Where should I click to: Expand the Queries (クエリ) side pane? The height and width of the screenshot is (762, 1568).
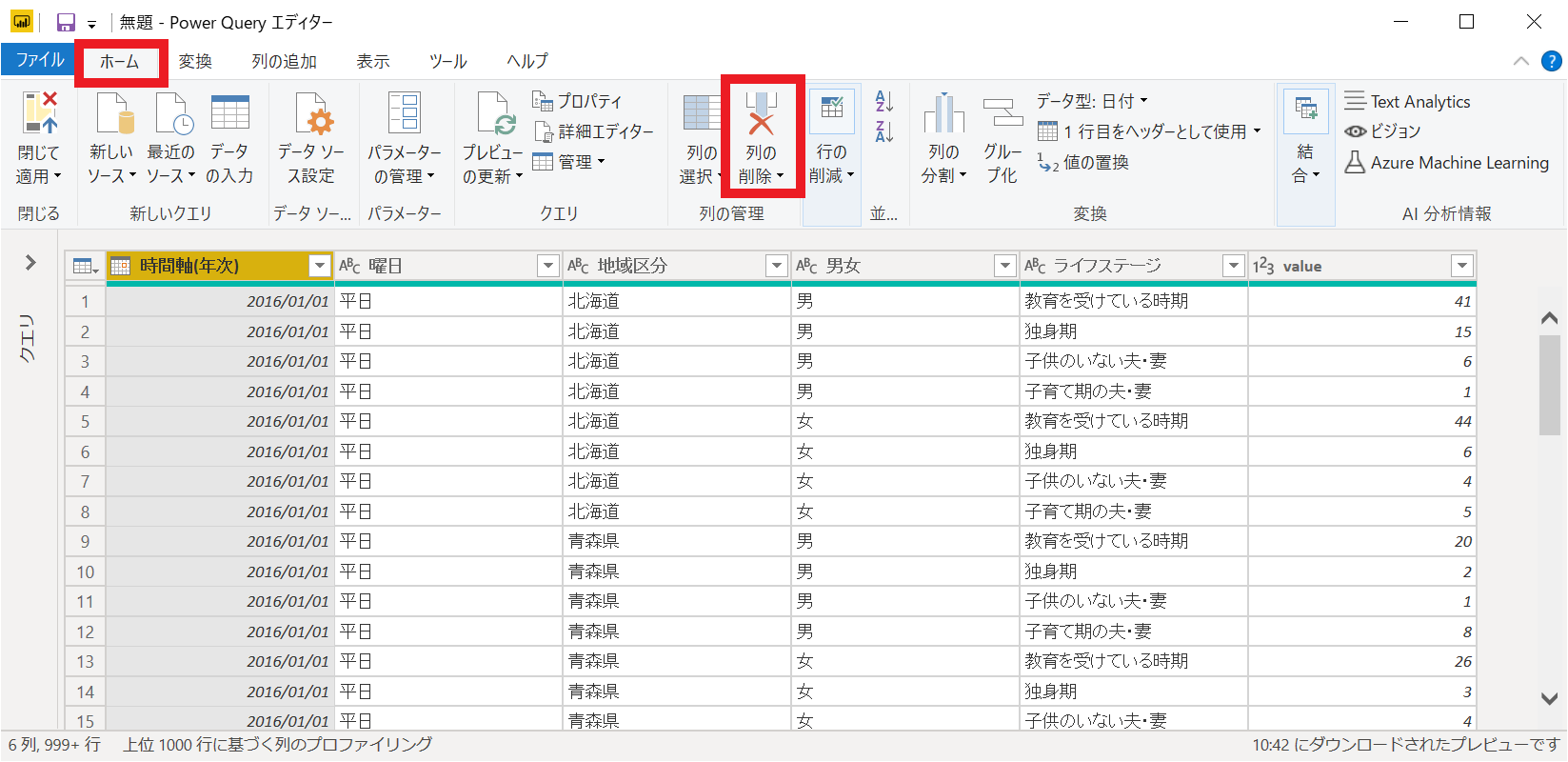pyautogui.click(x=30, y=263)
